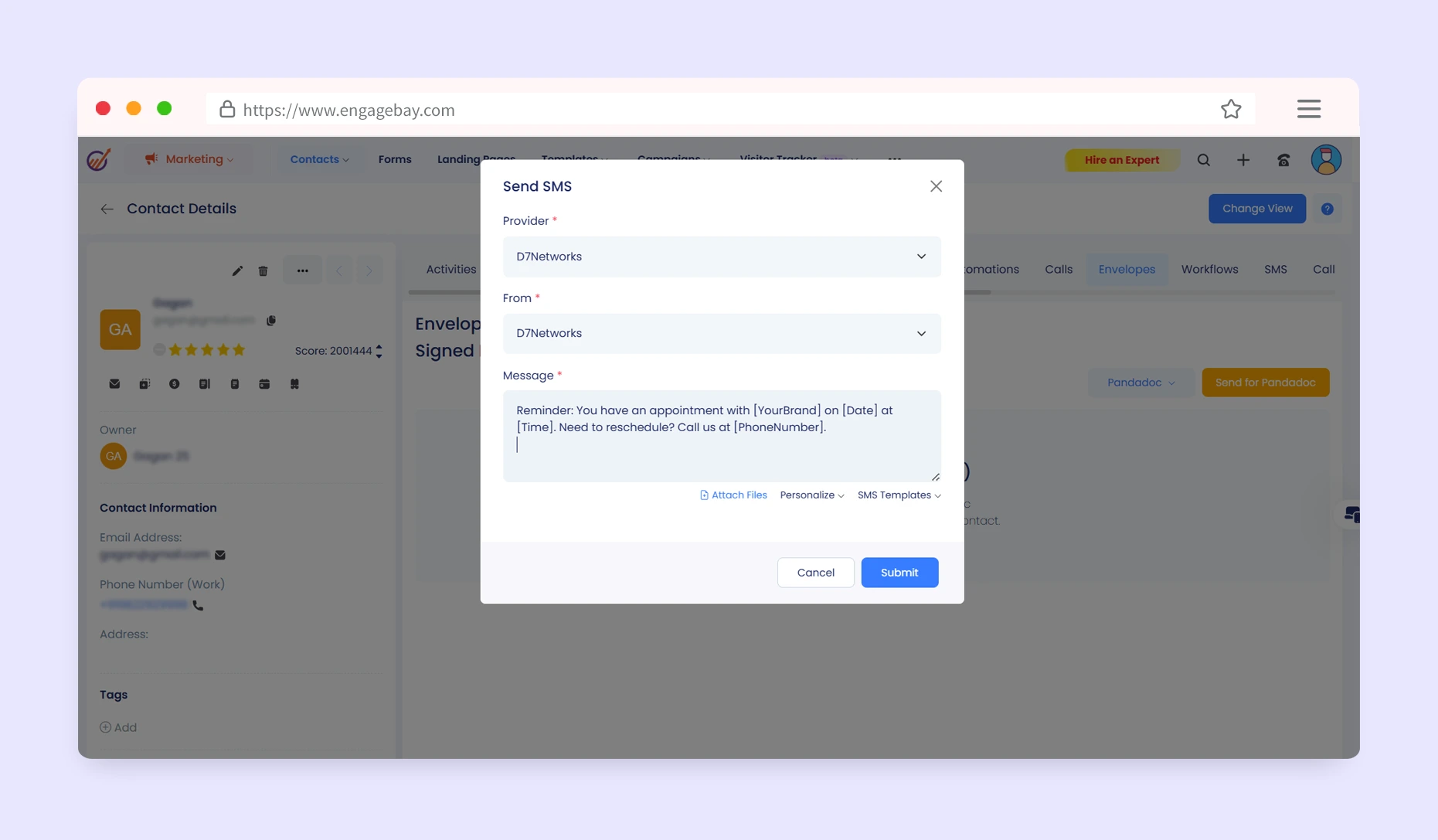Click the pencil edit contact icon
Image resolution: width=1438 pixels, height=840 pixels.
click(x=237, y=271)
